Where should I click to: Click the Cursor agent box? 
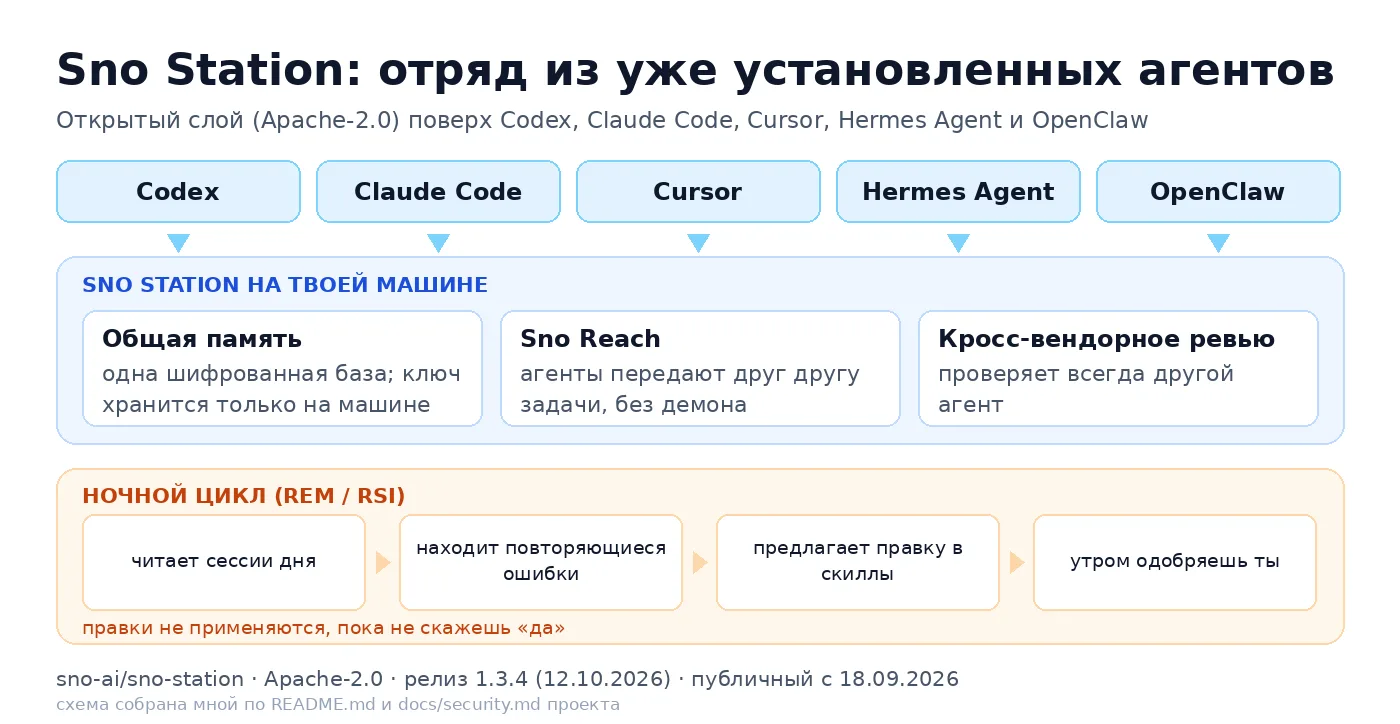click(698, 191)
